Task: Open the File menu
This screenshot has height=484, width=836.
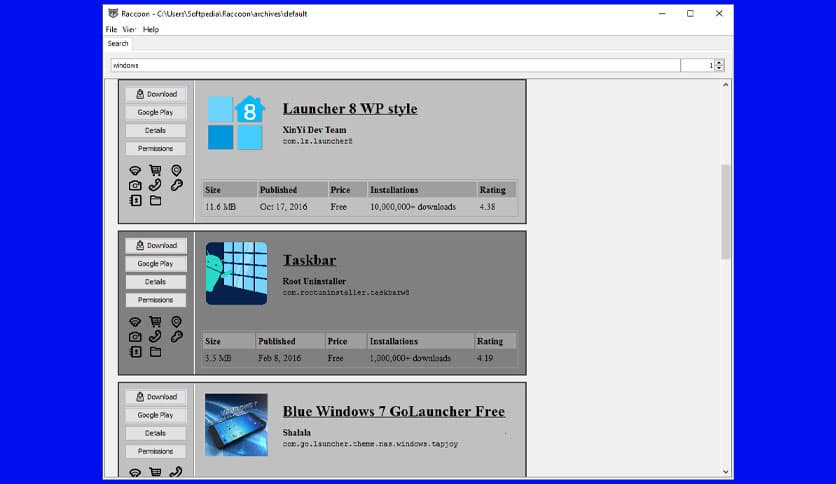Action: pyautogui.click(x=111, y=29)
